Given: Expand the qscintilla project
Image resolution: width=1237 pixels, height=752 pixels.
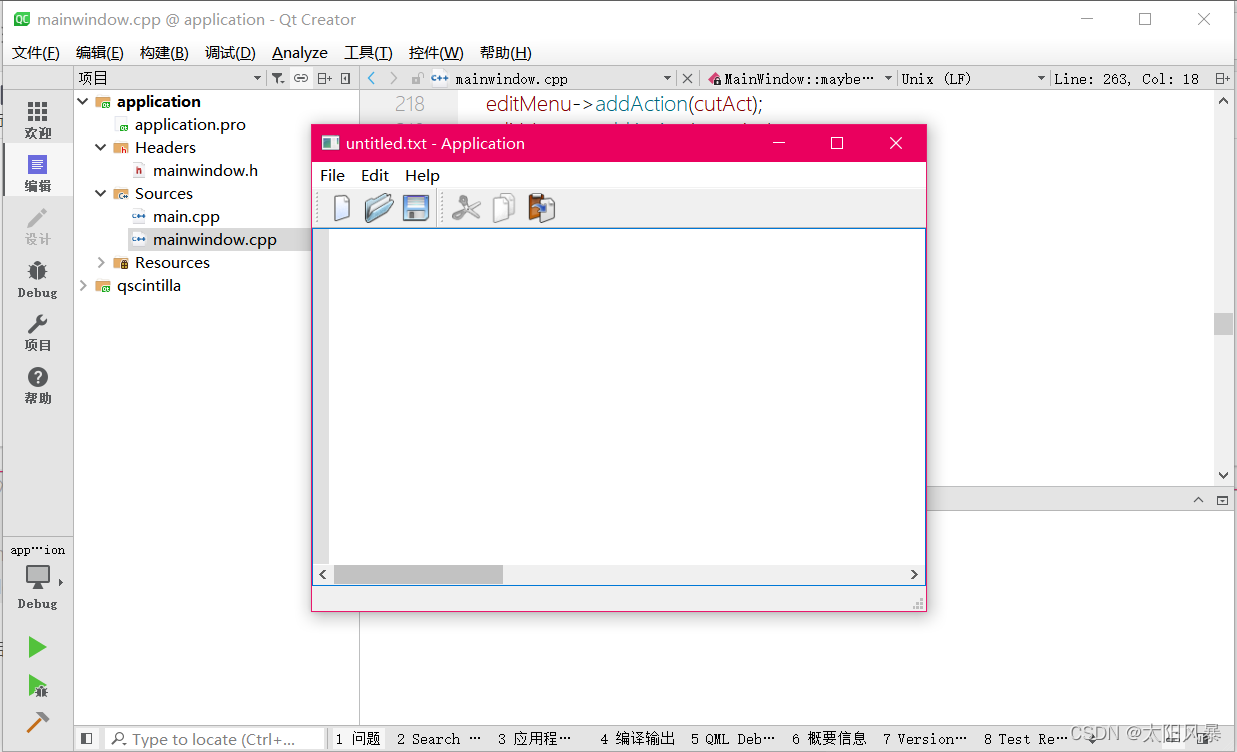Looking at the screenshot, I should tap(83, 286).
